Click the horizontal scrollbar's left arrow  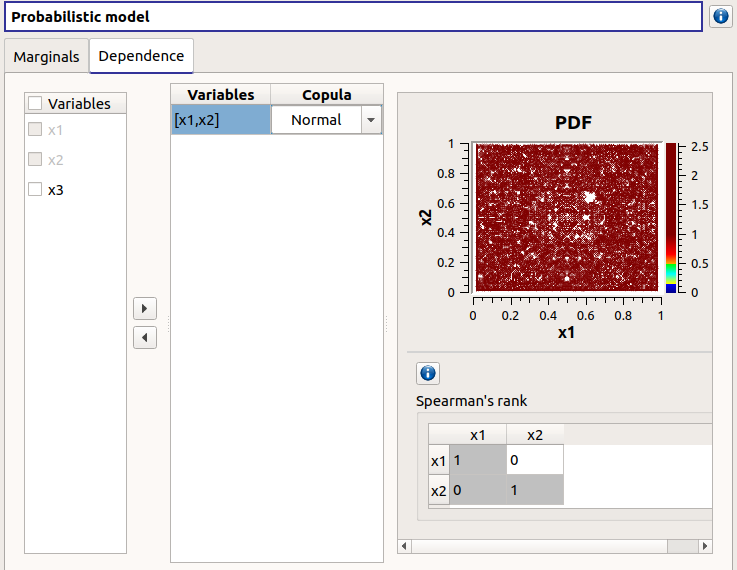point(405,546)
